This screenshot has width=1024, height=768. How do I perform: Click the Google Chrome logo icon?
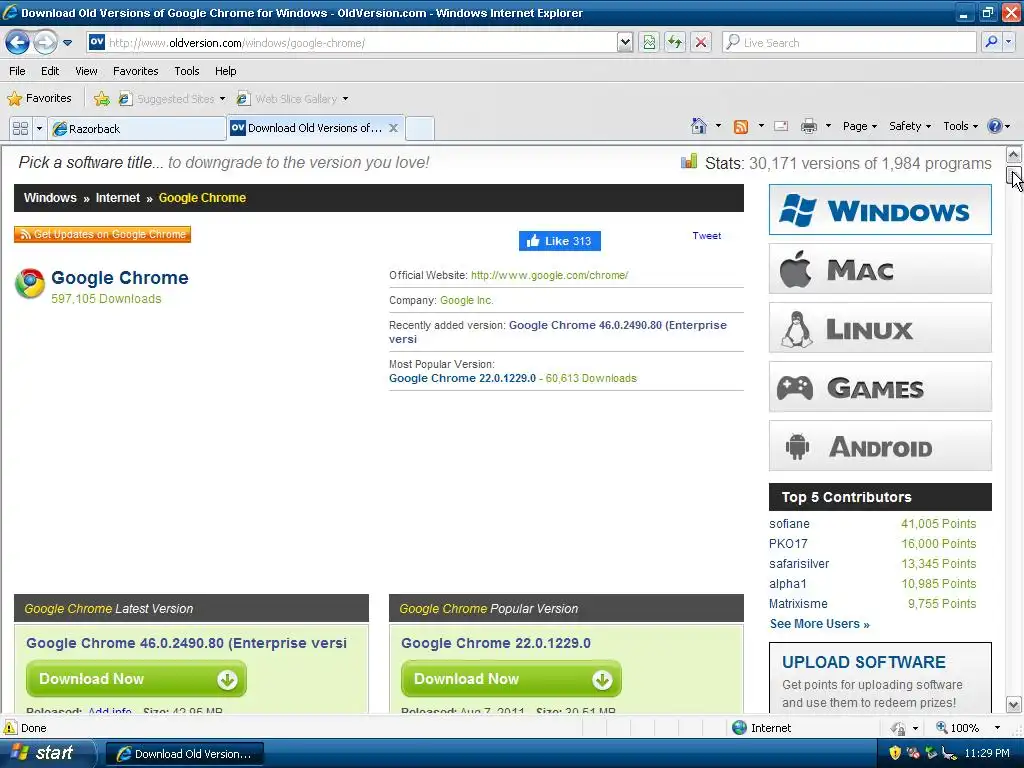pos(30,283)
